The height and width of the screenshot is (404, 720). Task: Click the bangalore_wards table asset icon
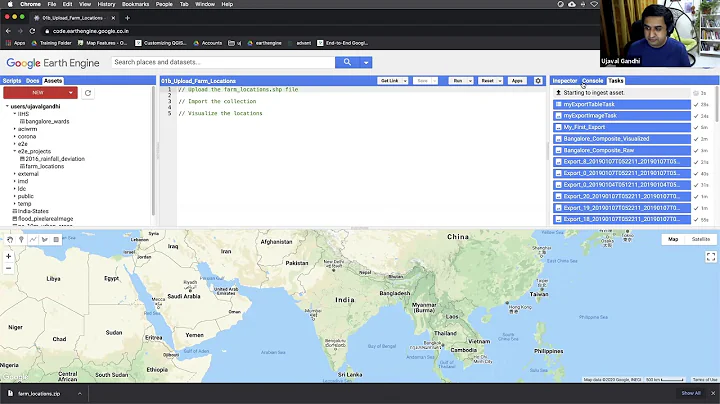[x=22, y=122]
